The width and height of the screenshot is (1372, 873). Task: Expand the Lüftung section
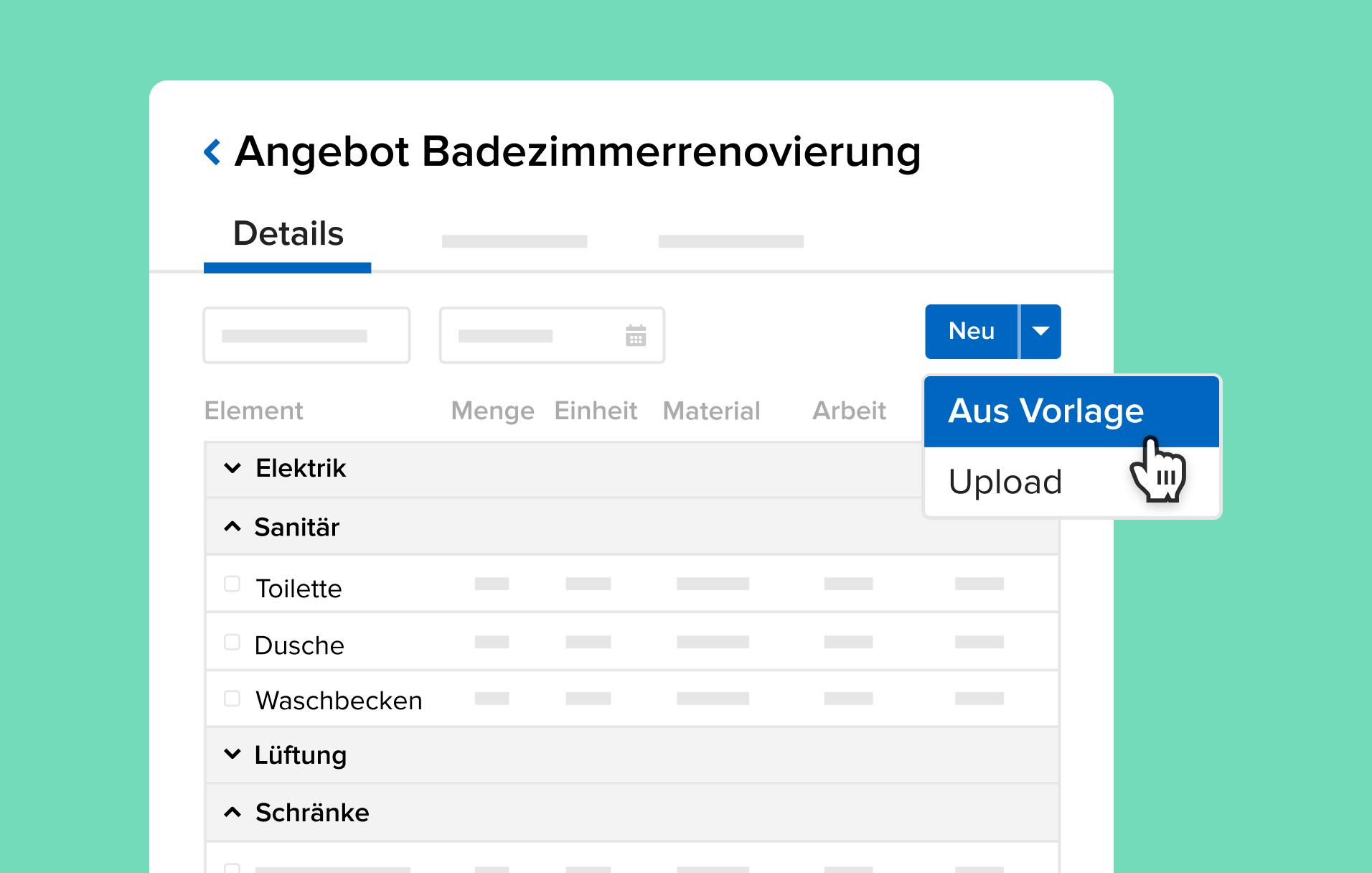tap(232, 754)
